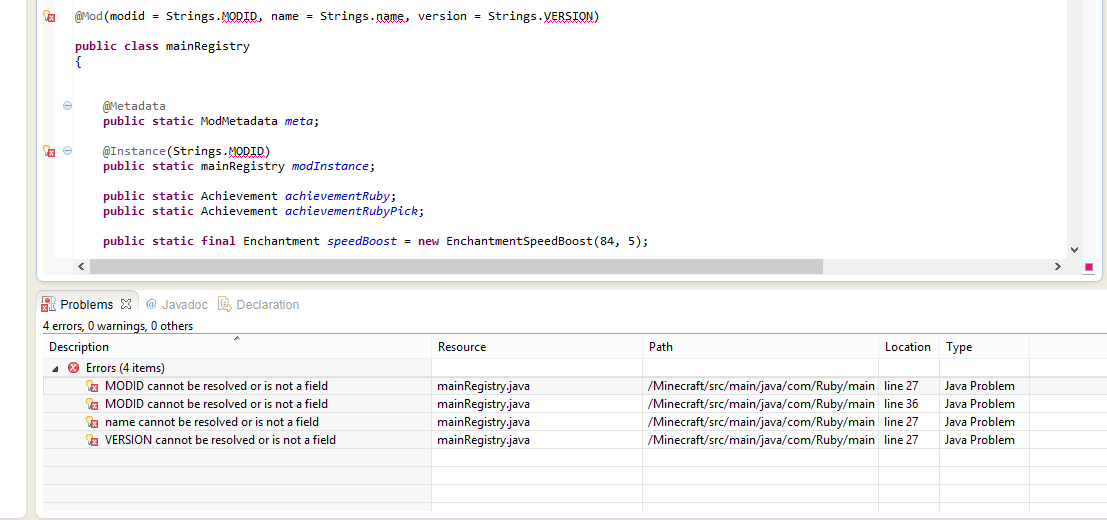Sort problems by Description column header
Screen dimensions: 1107x520
(x=237, y=346)
